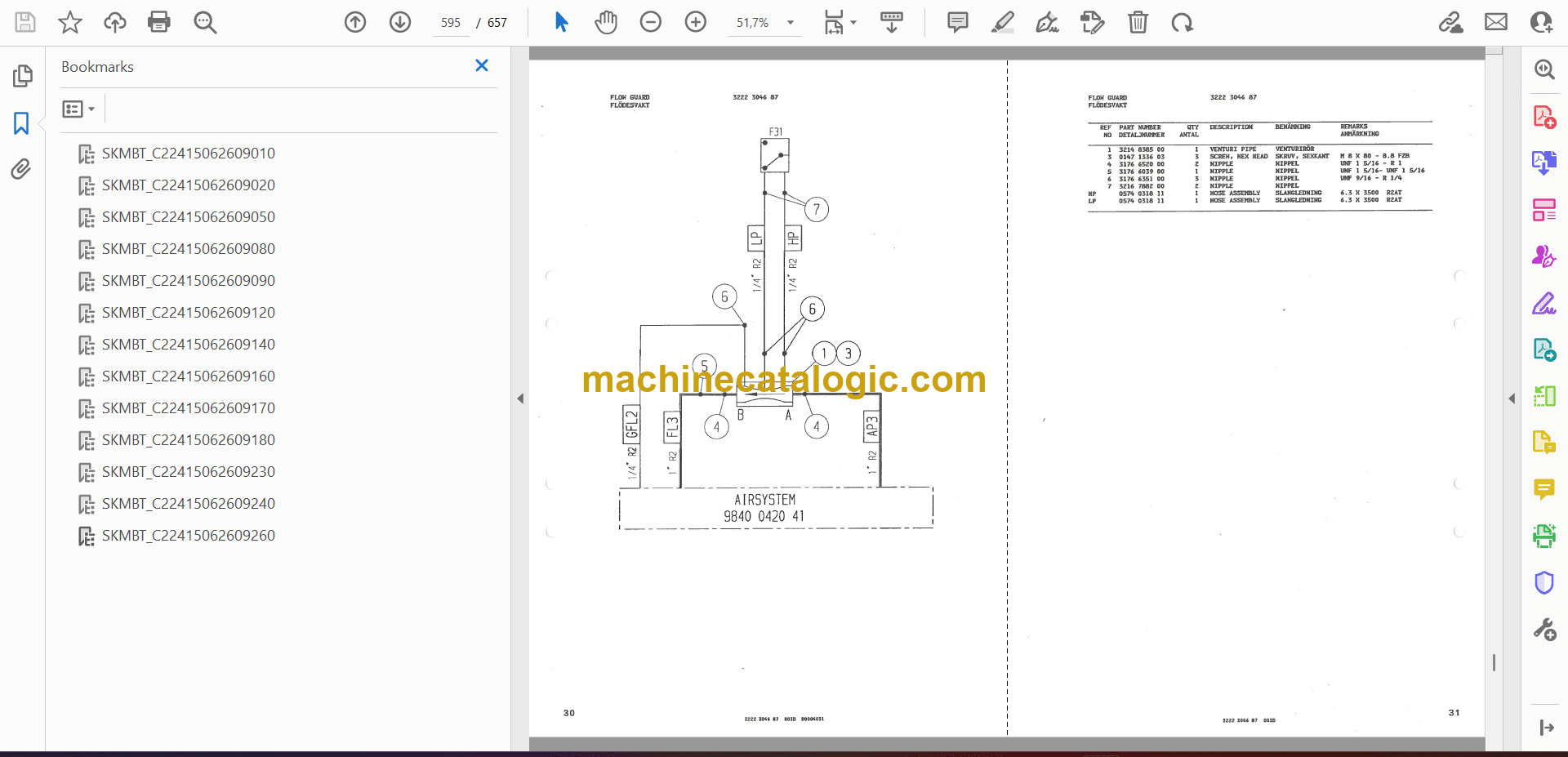Add the document to starred favorites
Viewport: 1568px width, 757px height.
point(70,22)
